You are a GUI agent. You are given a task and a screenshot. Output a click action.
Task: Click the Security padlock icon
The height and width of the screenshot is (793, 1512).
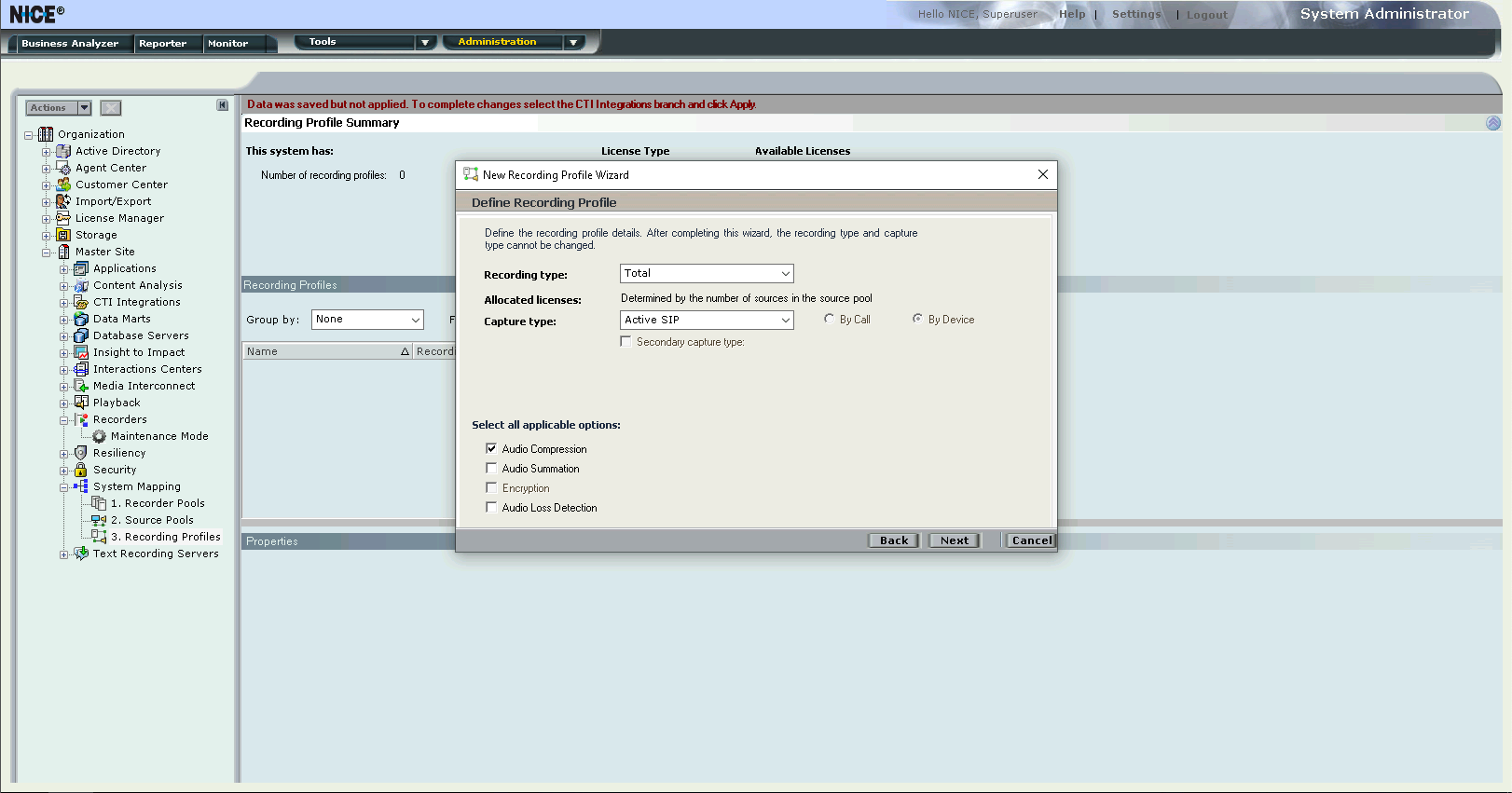point(81,470)
